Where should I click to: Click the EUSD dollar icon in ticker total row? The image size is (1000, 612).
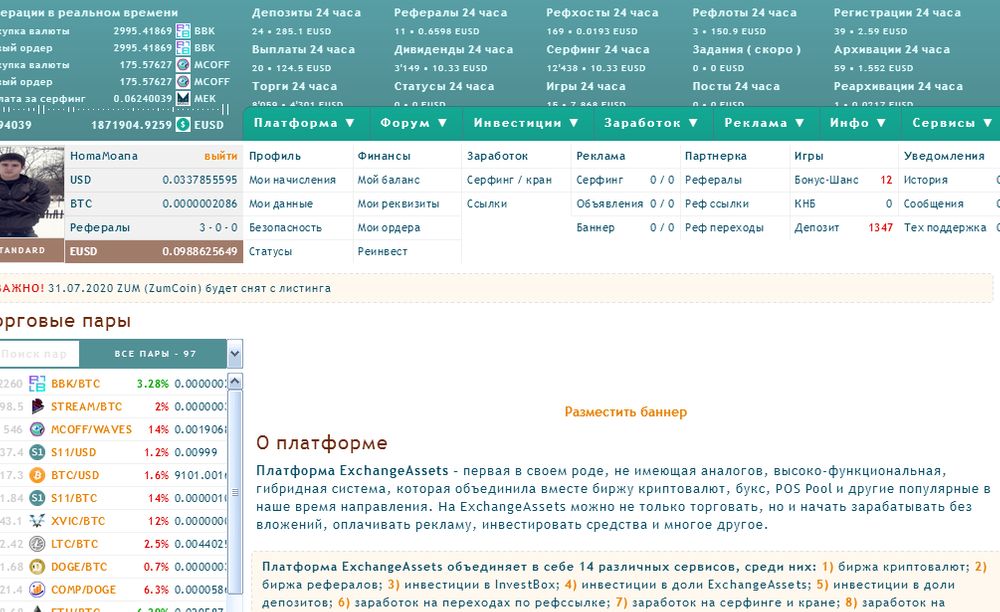point(183,125)
